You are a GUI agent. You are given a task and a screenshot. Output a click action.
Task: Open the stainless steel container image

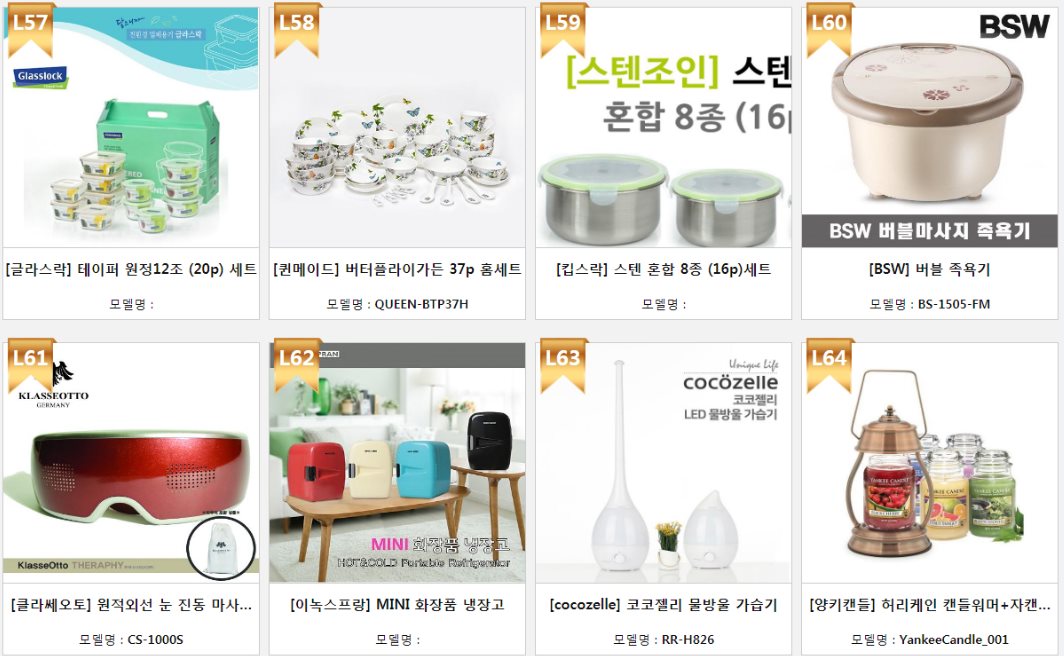coord(663,128)
